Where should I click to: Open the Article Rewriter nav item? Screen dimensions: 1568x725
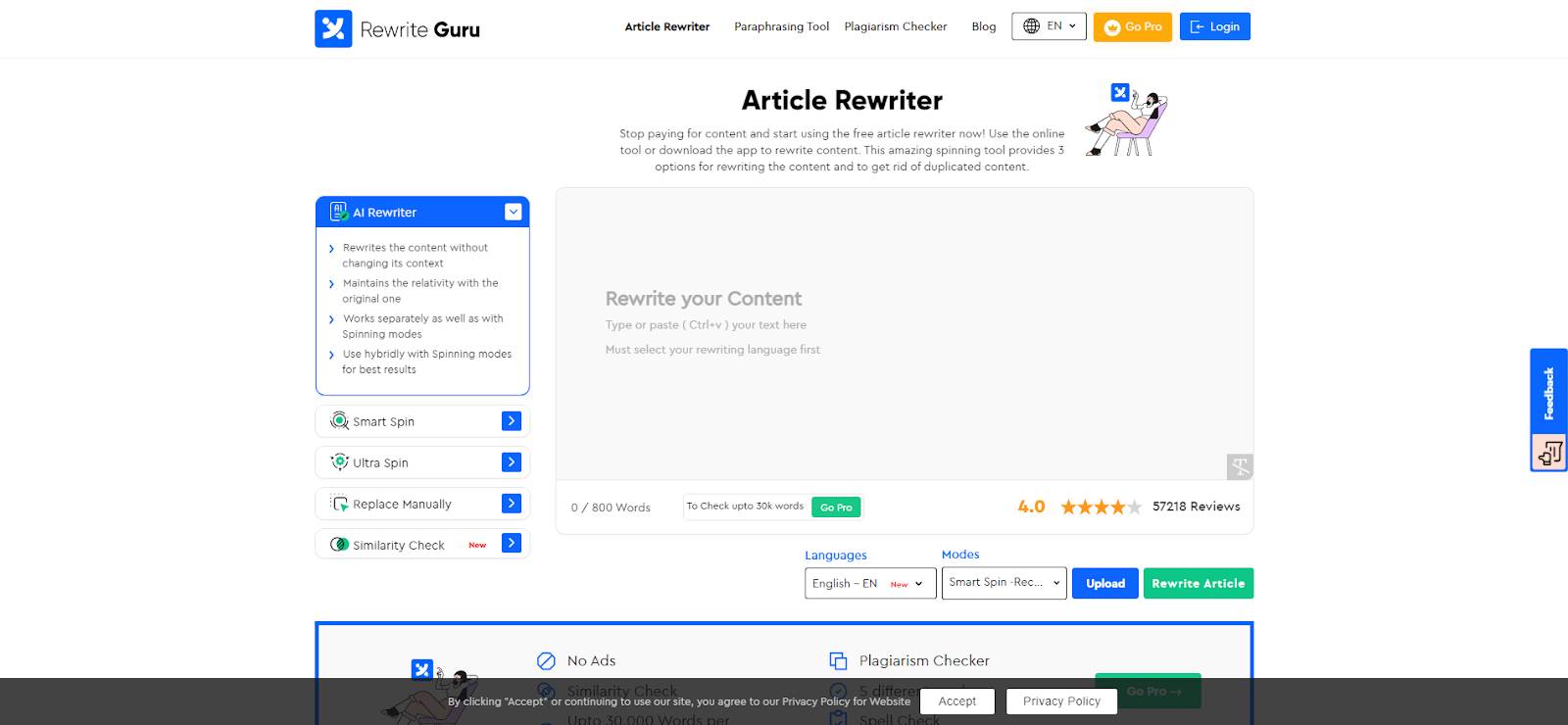[667, 26]
